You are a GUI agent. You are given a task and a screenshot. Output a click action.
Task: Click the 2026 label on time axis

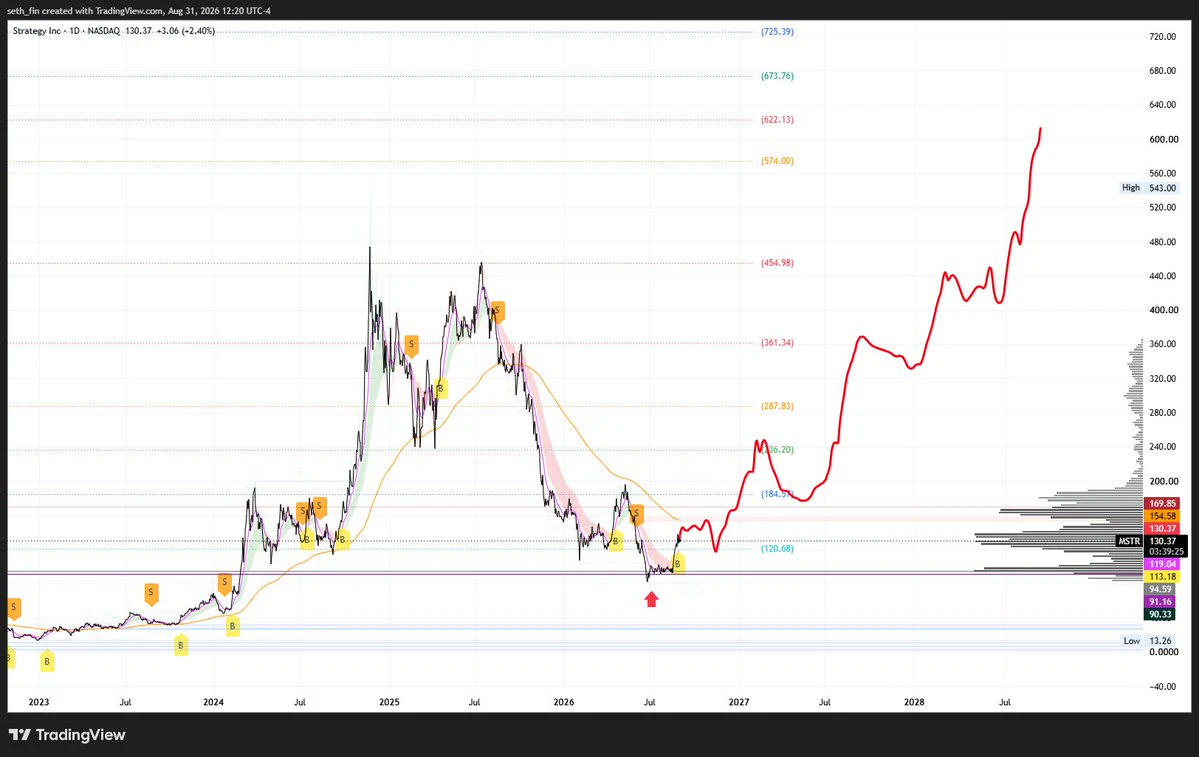(564, 702)
